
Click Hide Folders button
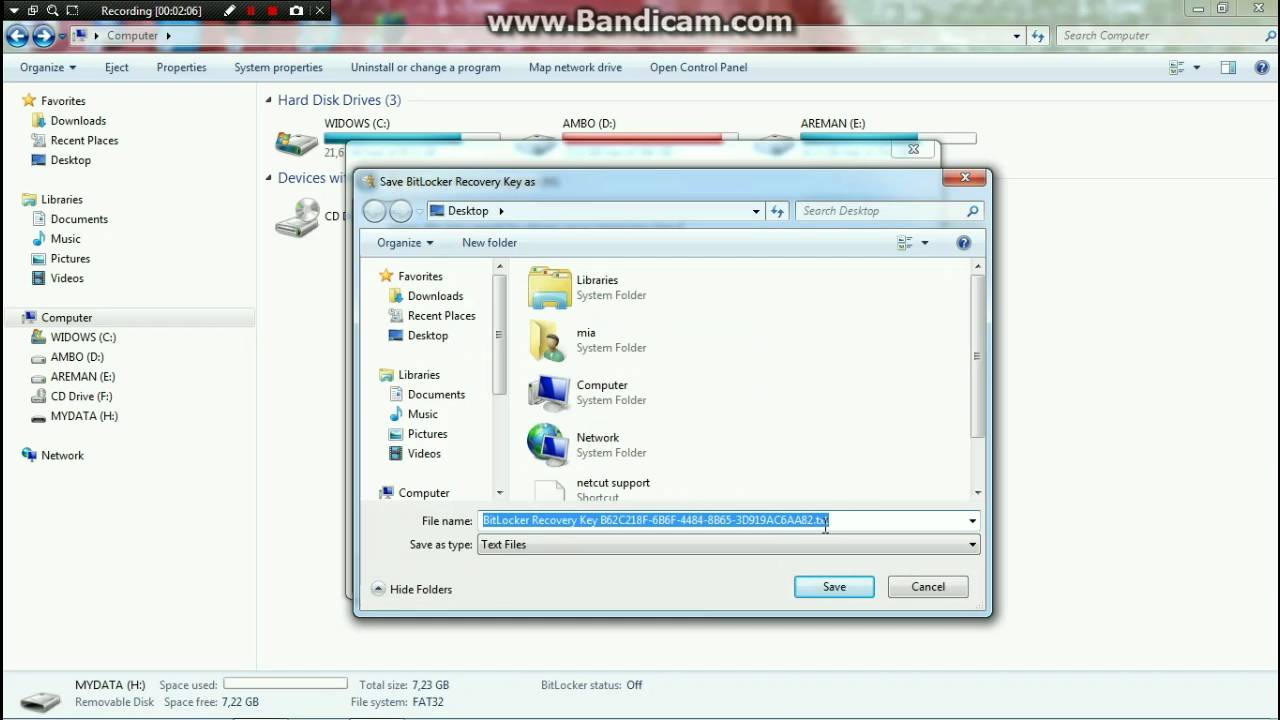pyautogui.click(x=412, y=589)
